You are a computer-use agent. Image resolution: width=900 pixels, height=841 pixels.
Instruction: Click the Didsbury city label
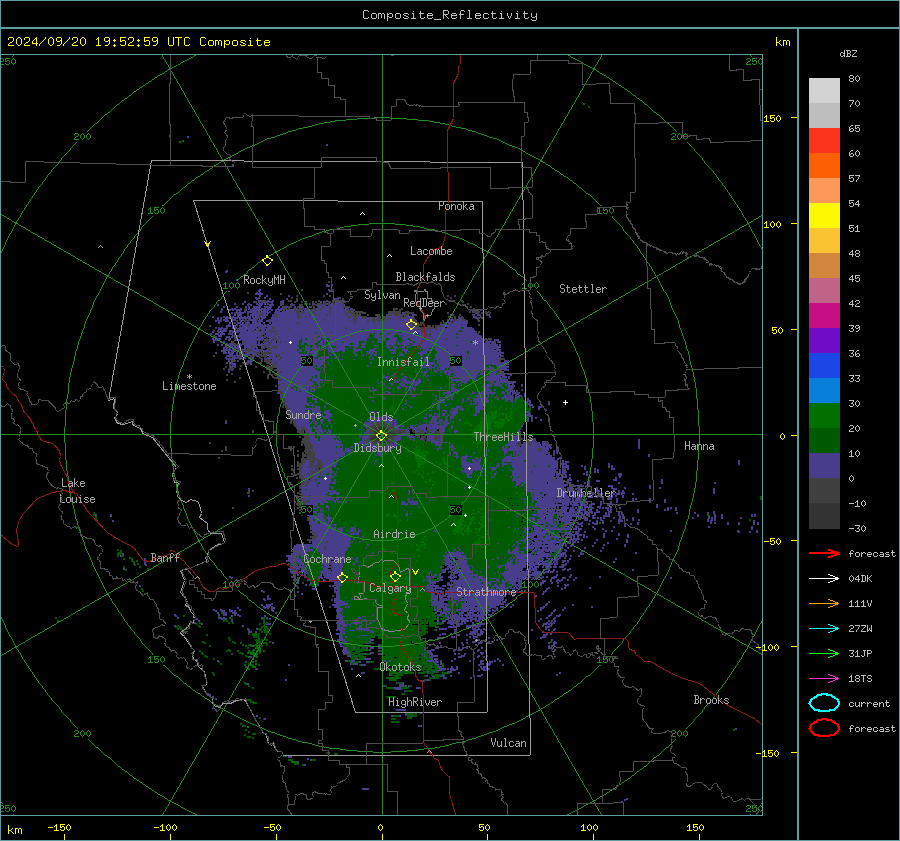tap(377, 448)
